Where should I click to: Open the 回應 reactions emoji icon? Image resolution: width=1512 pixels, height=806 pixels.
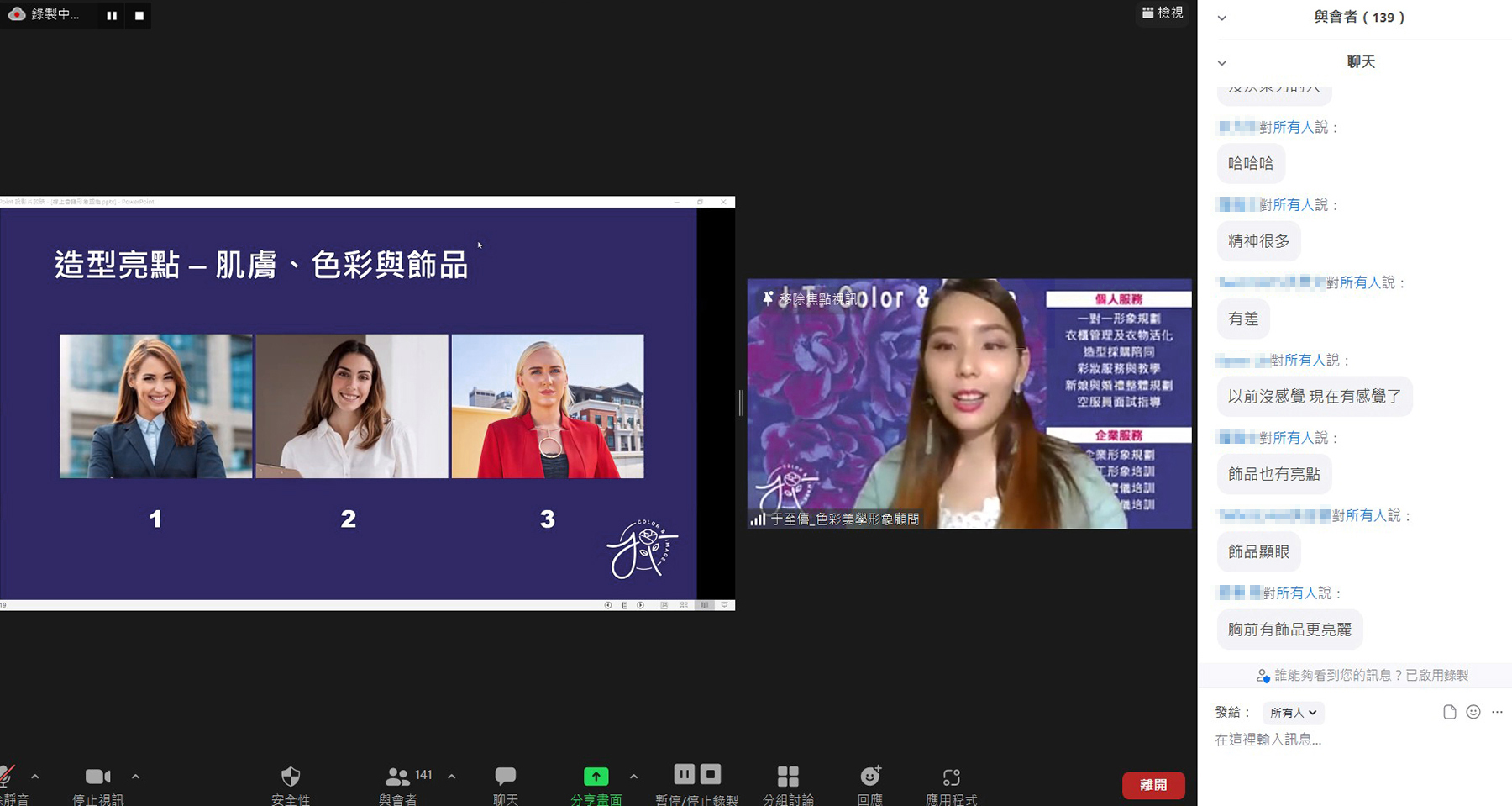(870, 775)
